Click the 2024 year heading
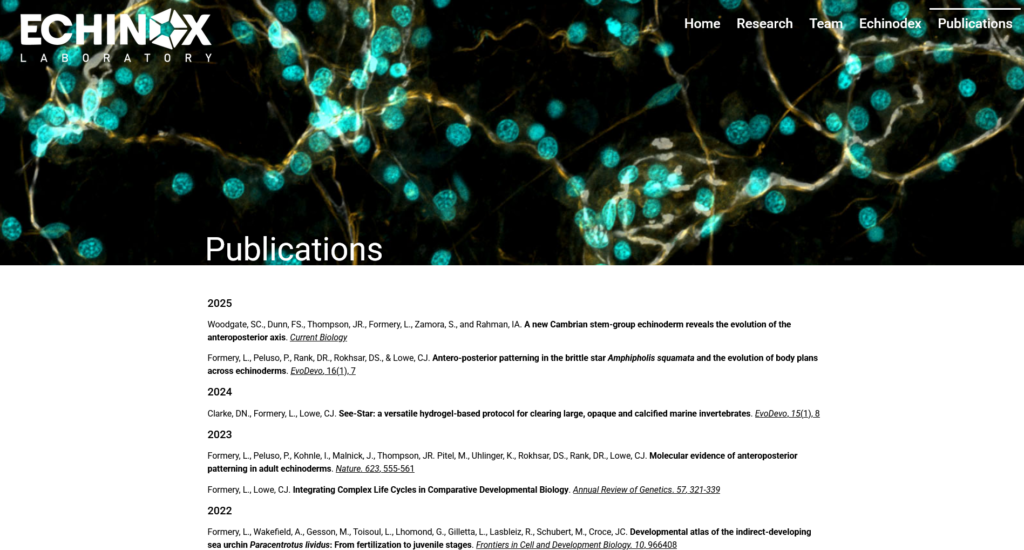Viewport: 1024px width, 550px height. tap(219, 392)
